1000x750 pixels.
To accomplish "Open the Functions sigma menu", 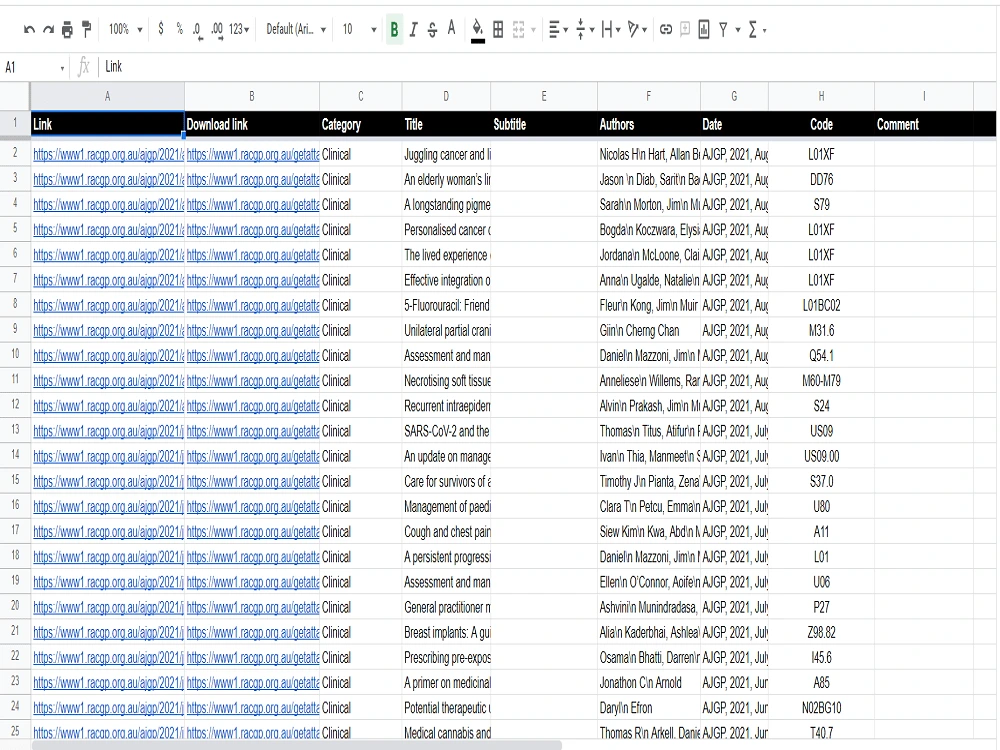I will pyautogui.click(x=757, y=29).
